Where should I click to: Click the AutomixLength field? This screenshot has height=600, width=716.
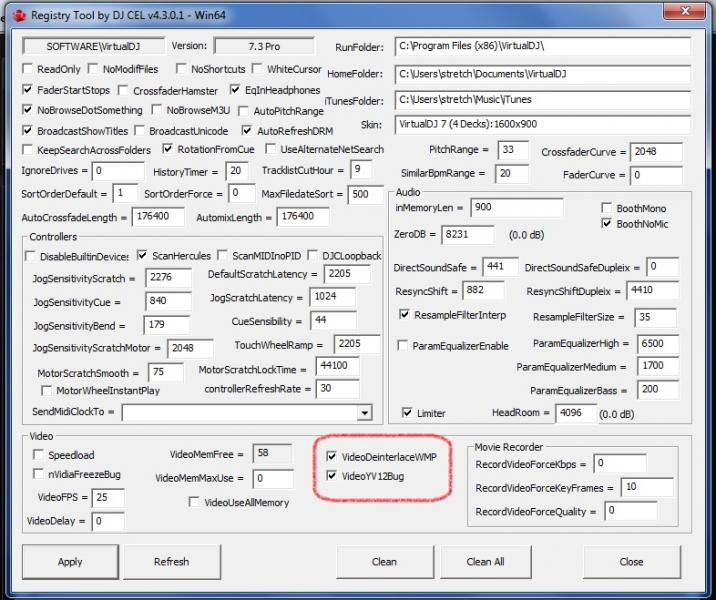(x=302, y=216)
